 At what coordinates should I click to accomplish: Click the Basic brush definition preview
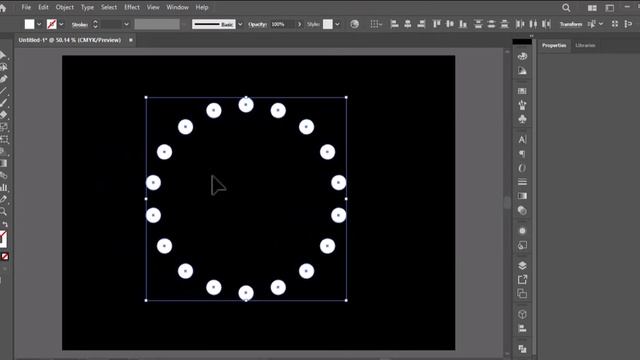pyautogui.click(x=213, y=24)
